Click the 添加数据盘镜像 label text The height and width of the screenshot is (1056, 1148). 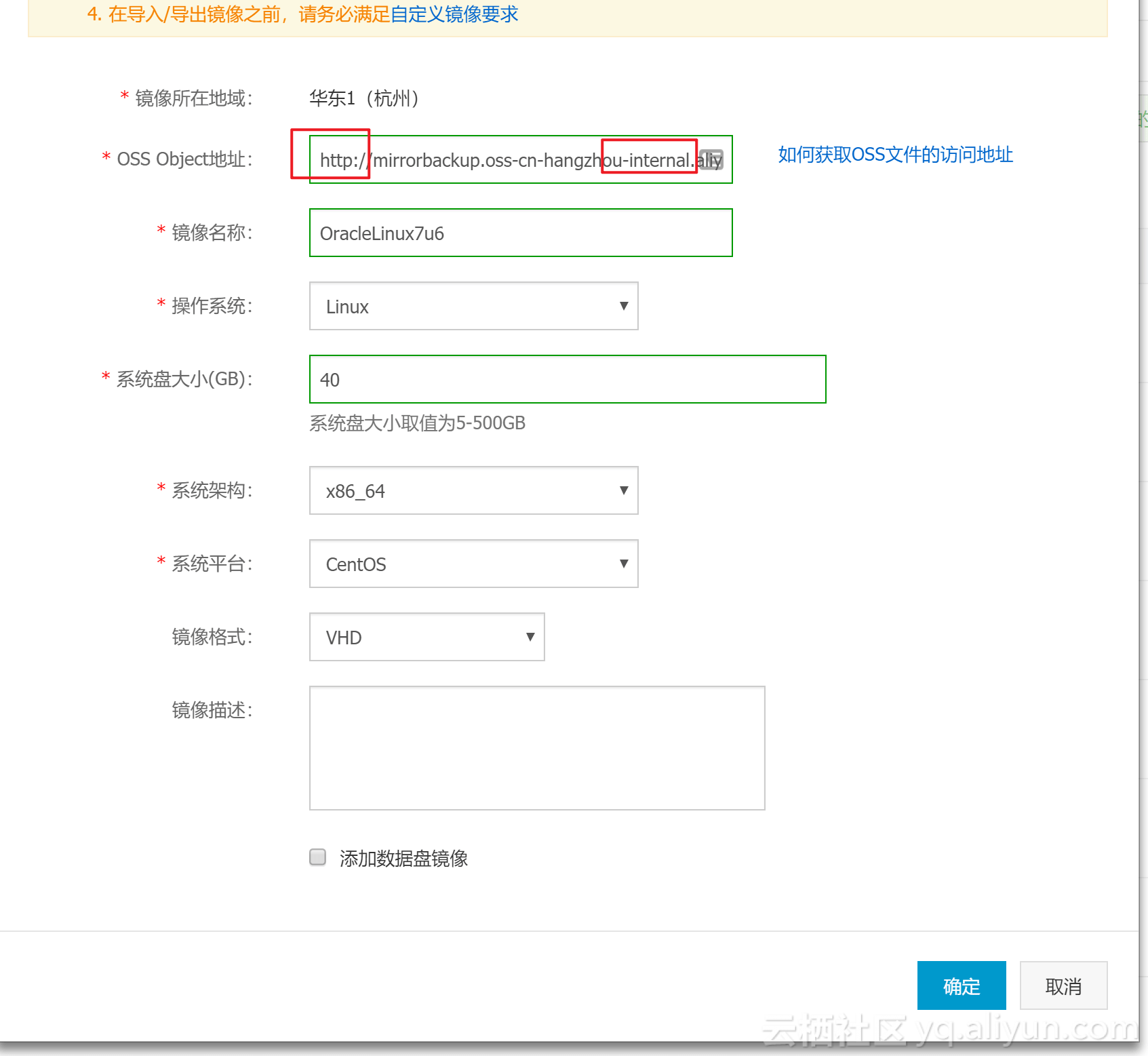(403, 859)
